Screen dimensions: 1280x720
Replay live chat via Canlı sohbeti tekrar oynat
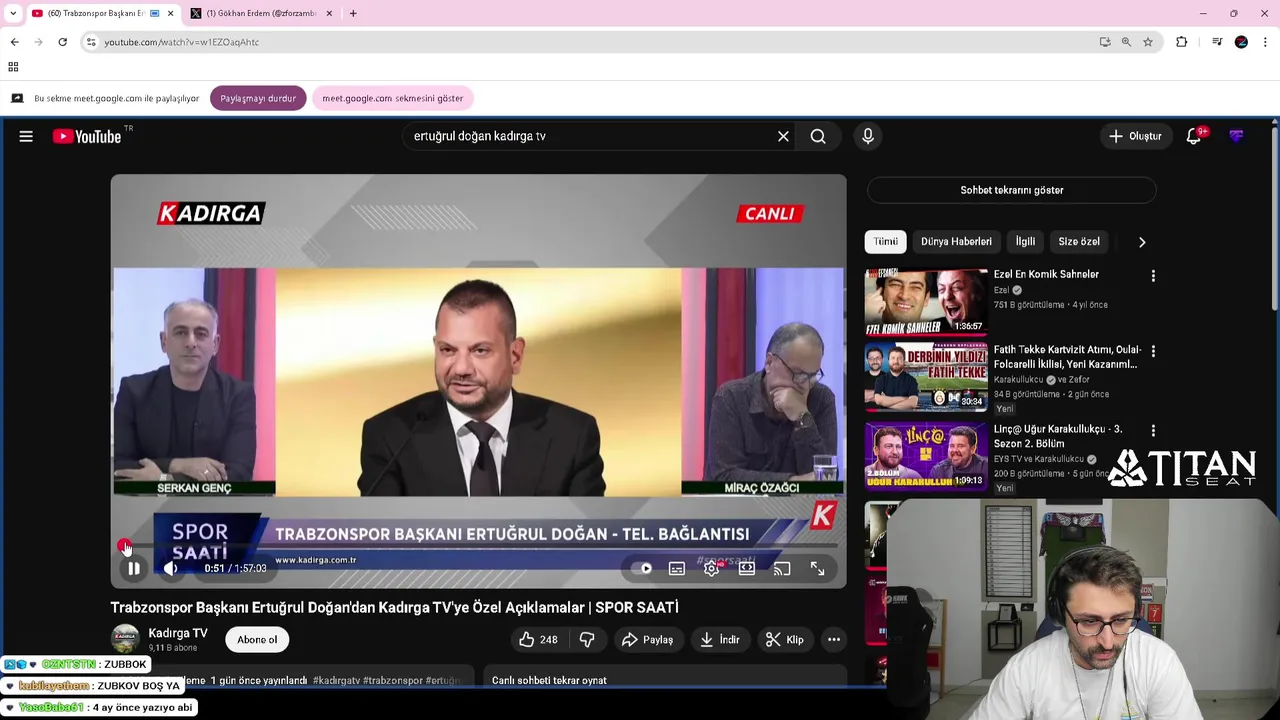(x=549, y=680)
